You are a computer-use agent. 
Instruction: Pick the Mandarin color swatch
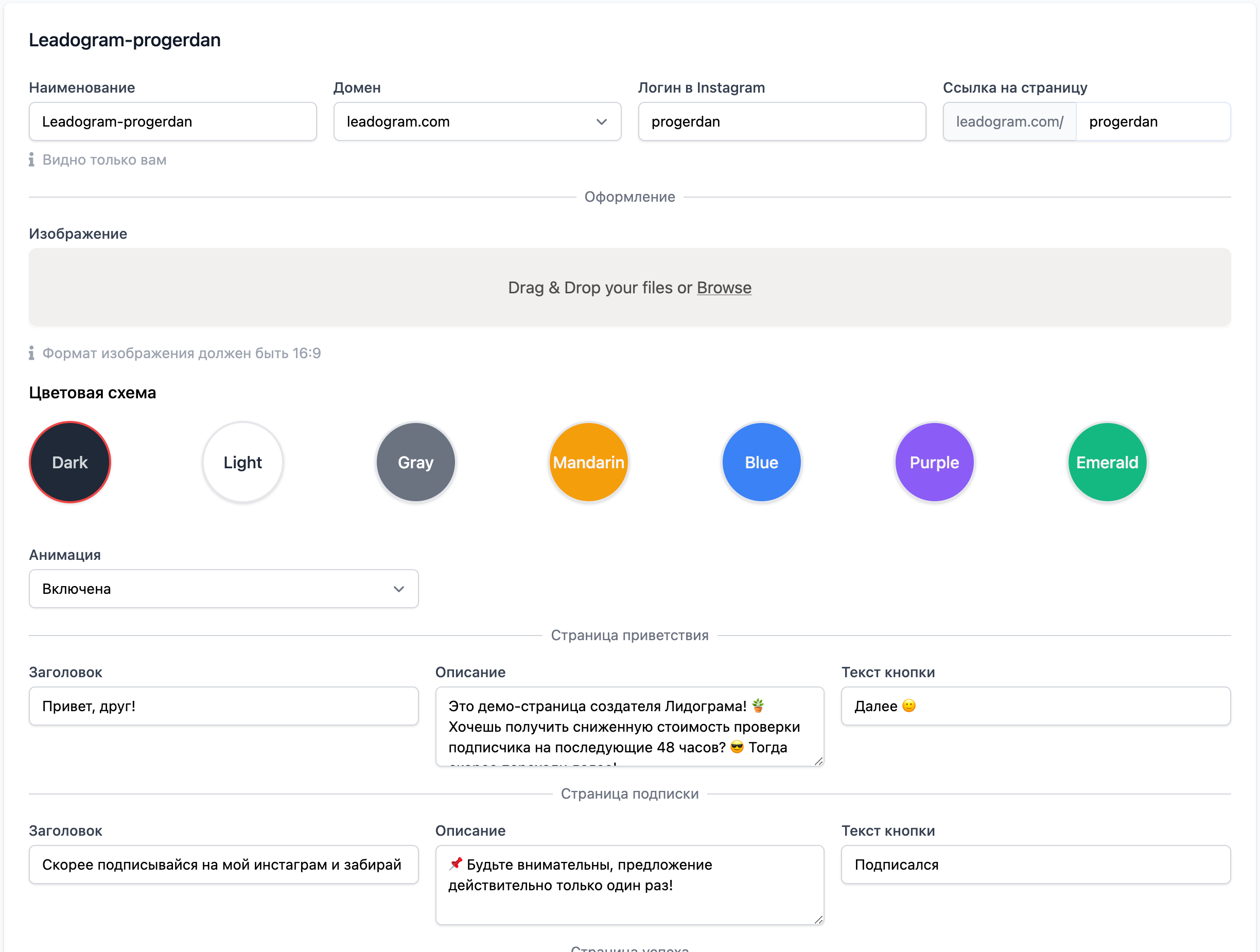point(588,462)
